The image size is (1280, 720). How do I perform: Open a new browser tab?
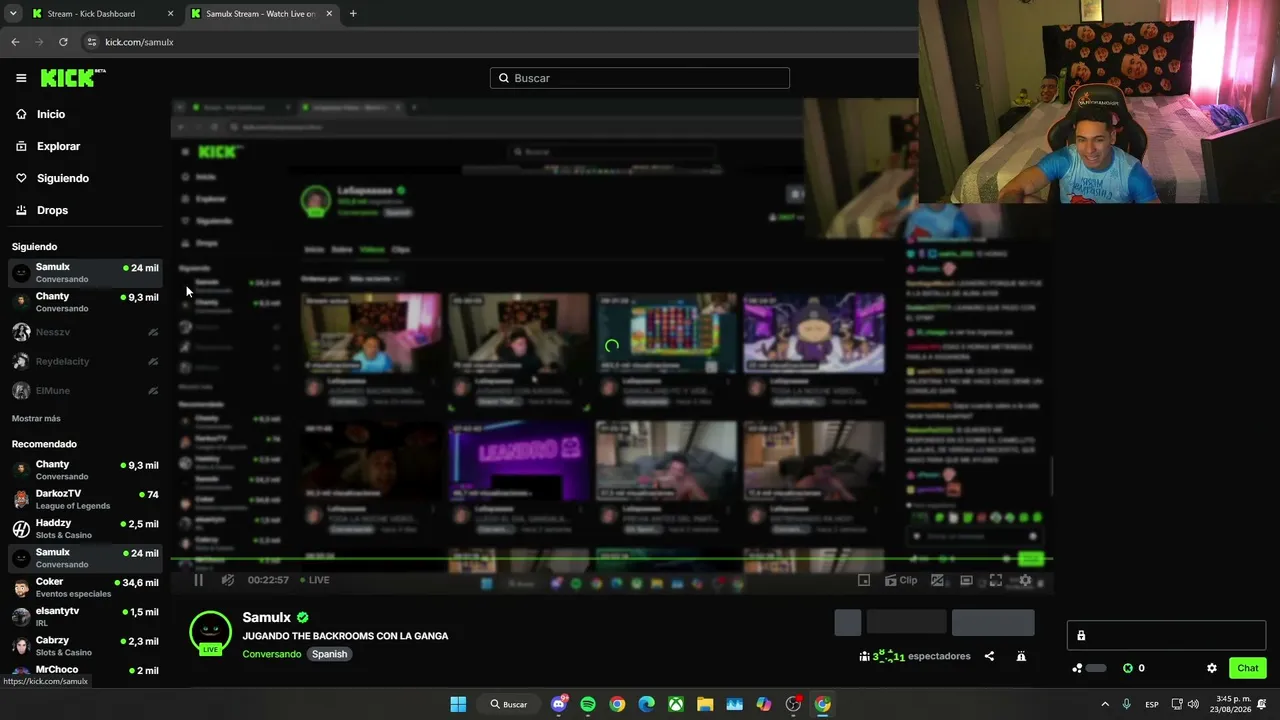[x=353, y=14]
